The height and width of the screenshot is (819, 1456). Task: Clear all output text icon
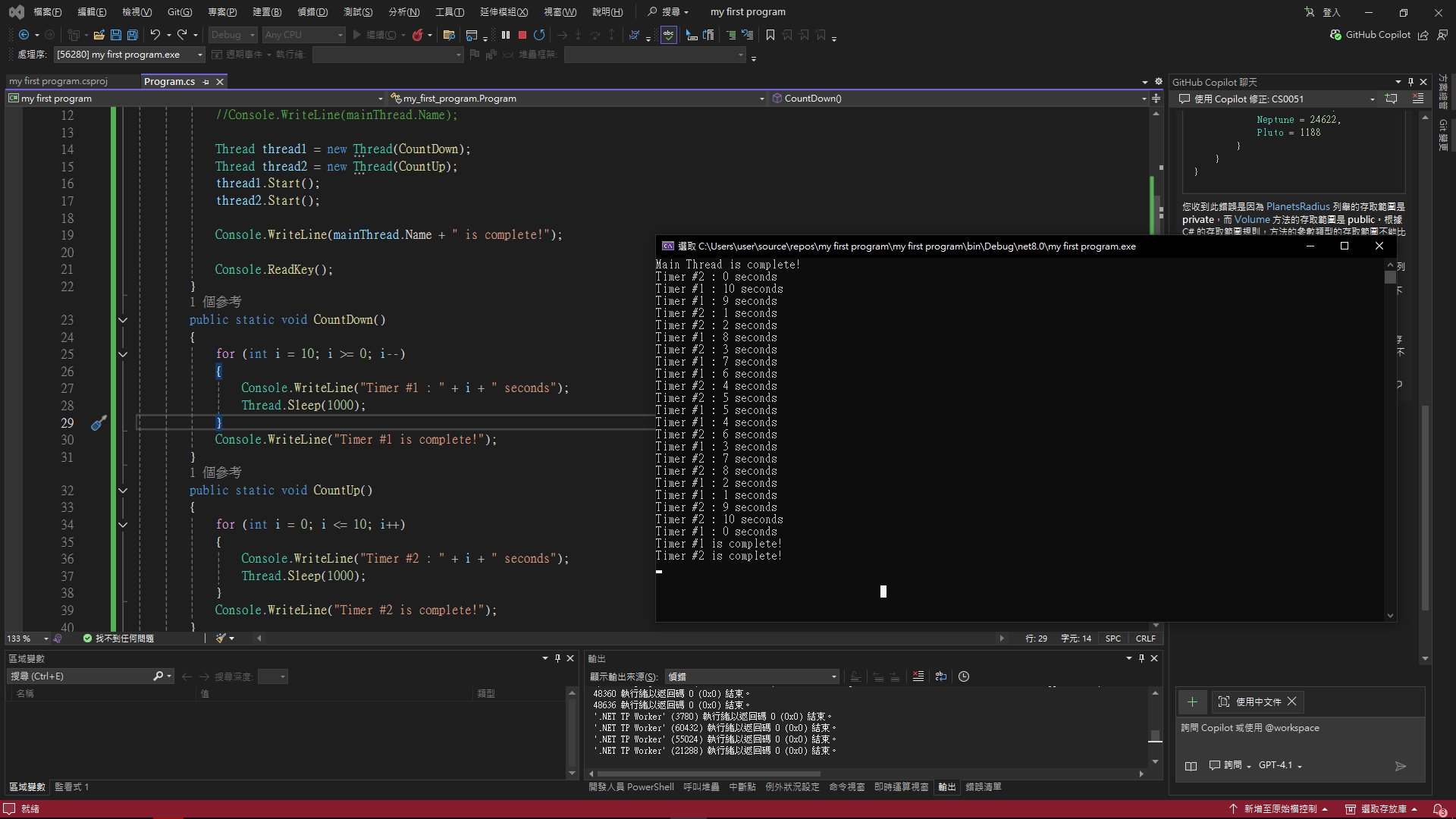tap(918, 676)
